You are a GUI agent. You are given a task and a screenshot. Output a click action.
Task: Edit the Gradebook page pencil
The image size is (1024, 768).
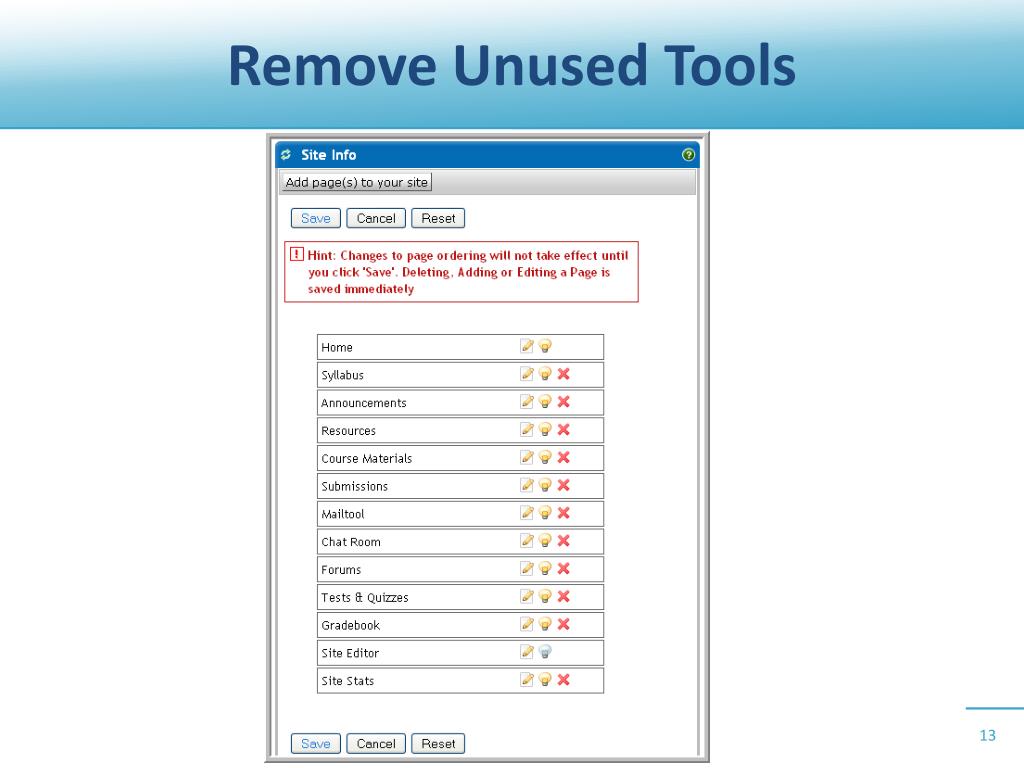click(527, 624)
